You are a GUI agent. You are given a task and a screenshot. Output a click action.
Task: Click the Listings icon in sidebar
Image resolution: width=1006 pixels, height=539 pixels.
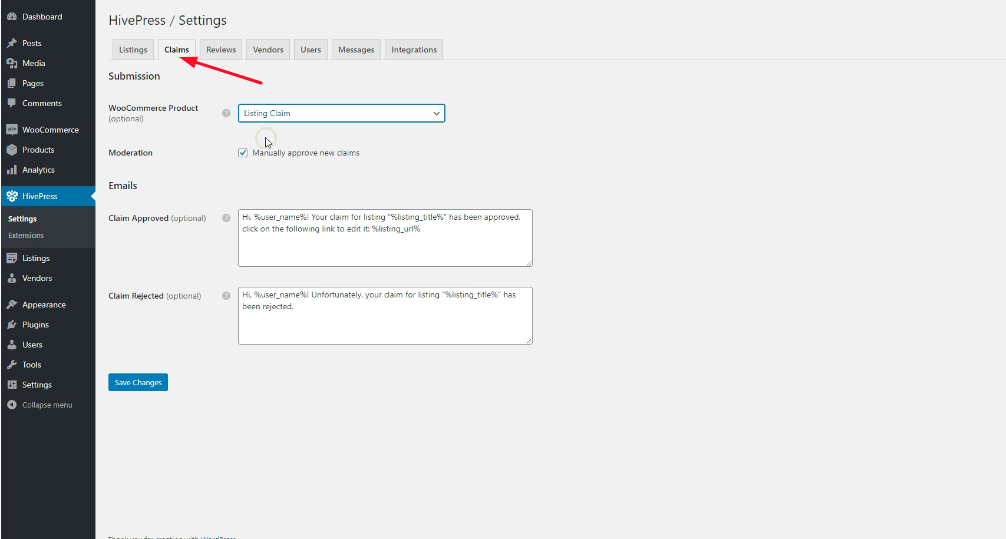12,258
